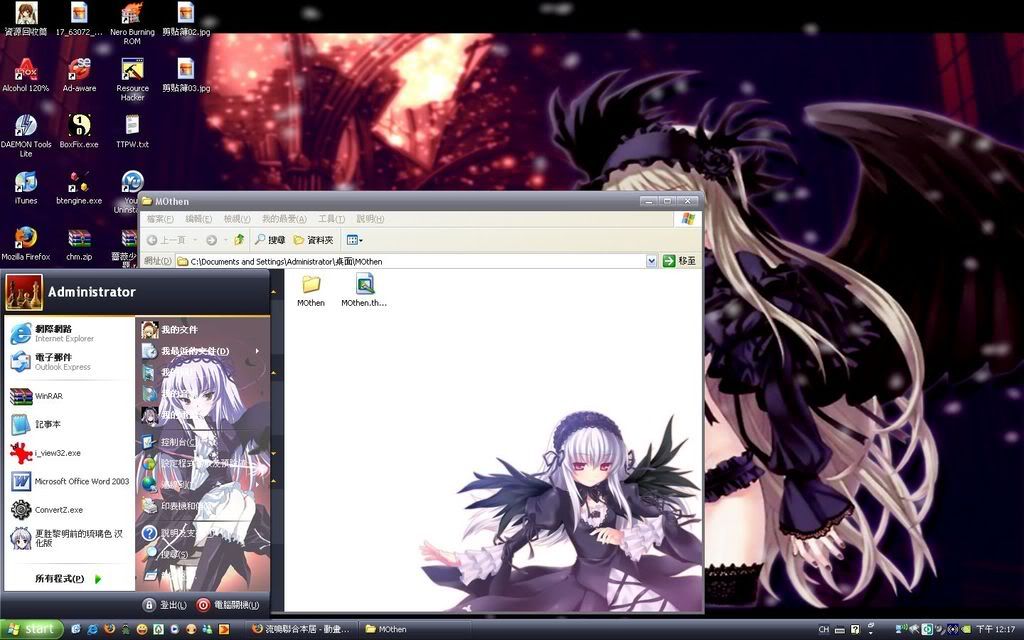Image resolution: width=1024 pixels, height=640 pixels.
Task: Click the Administrator user picture
Action: click(x=24, y=292)
